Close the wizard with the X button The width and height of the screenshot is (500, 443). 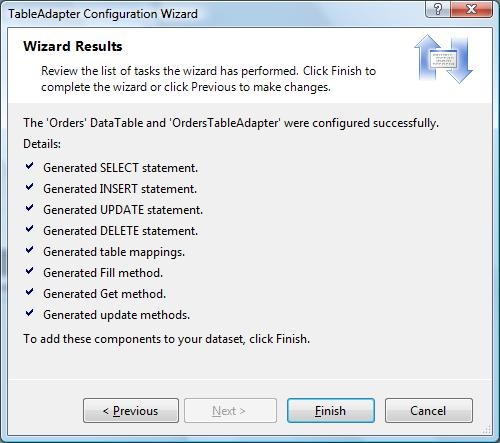click(x=471, y=9)
